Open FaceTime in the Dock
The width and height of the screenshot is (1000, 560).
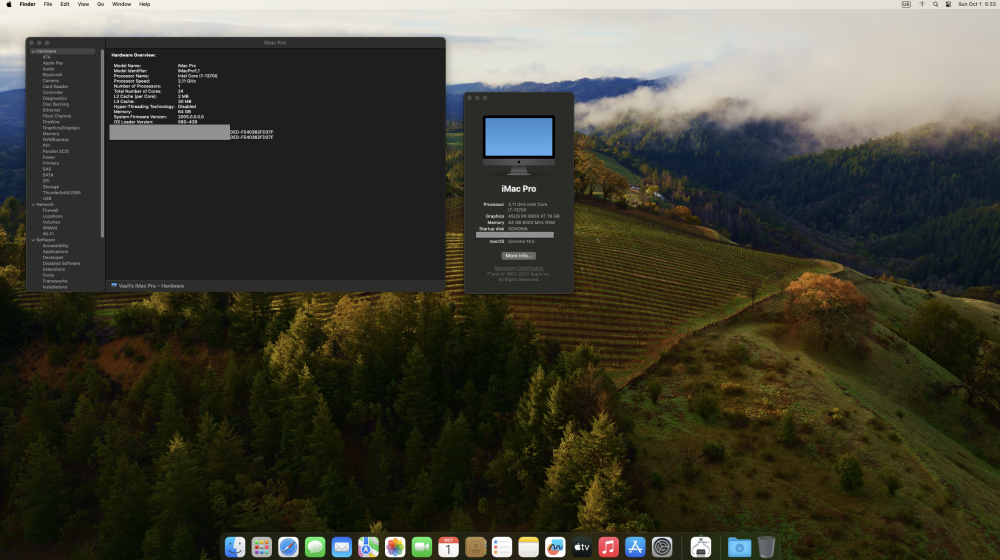(422, 547)
